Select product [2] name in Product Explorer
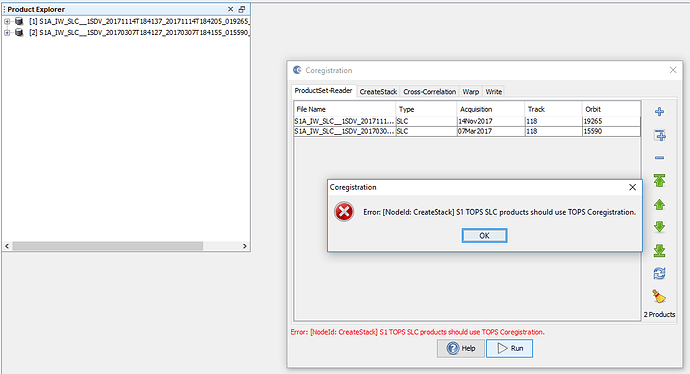Screen dimensions: 690x374 (x=139, y=33)
